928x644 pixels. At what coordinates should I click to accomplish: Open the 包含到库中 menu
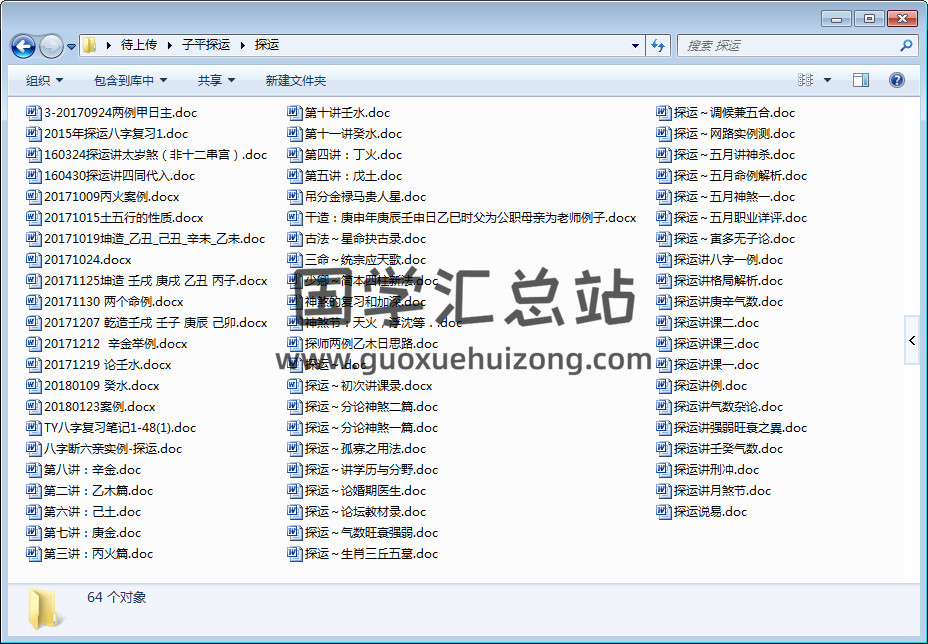coord(130,80)
